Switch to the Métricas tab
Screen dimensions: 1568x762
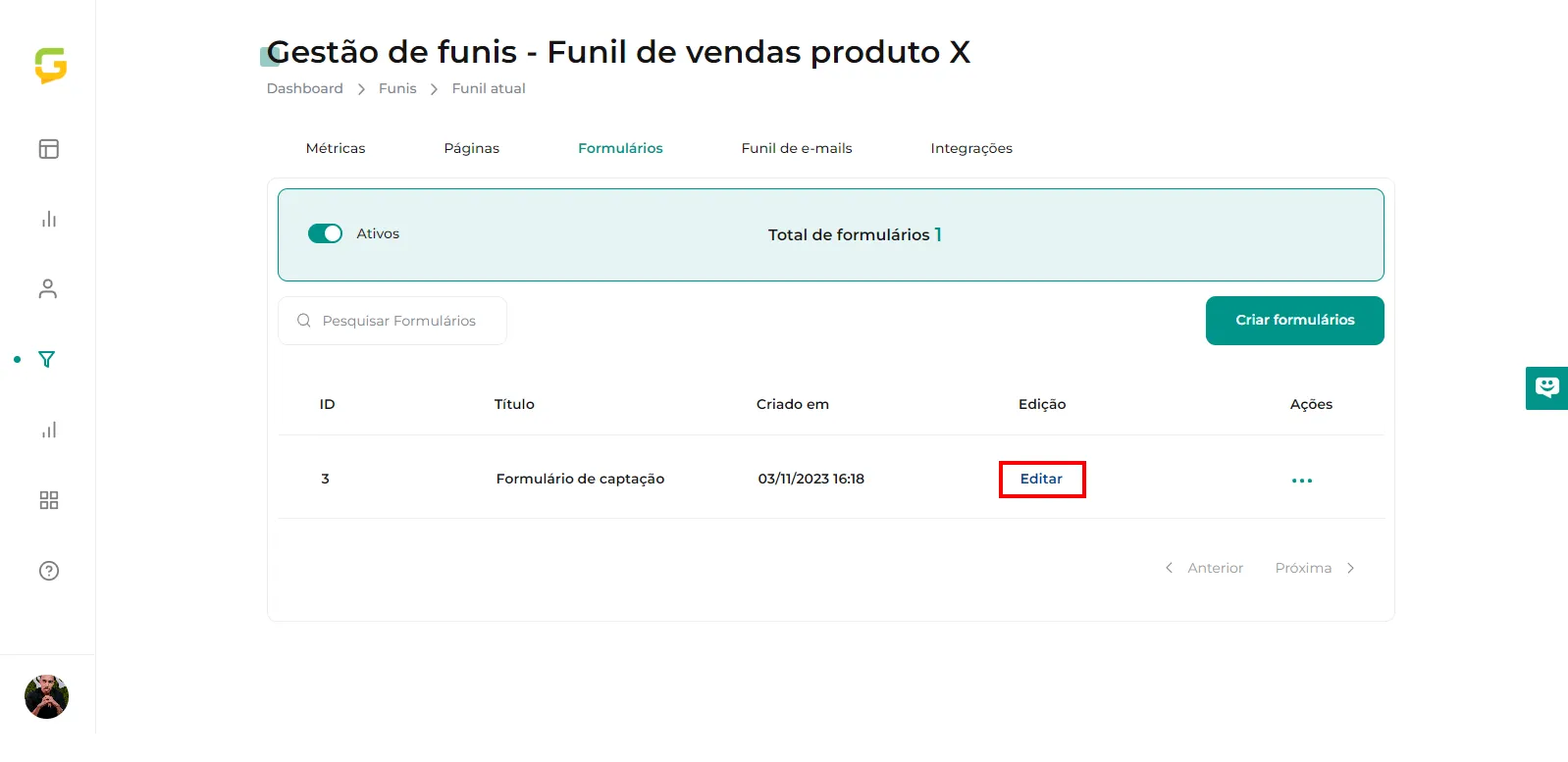336,148
